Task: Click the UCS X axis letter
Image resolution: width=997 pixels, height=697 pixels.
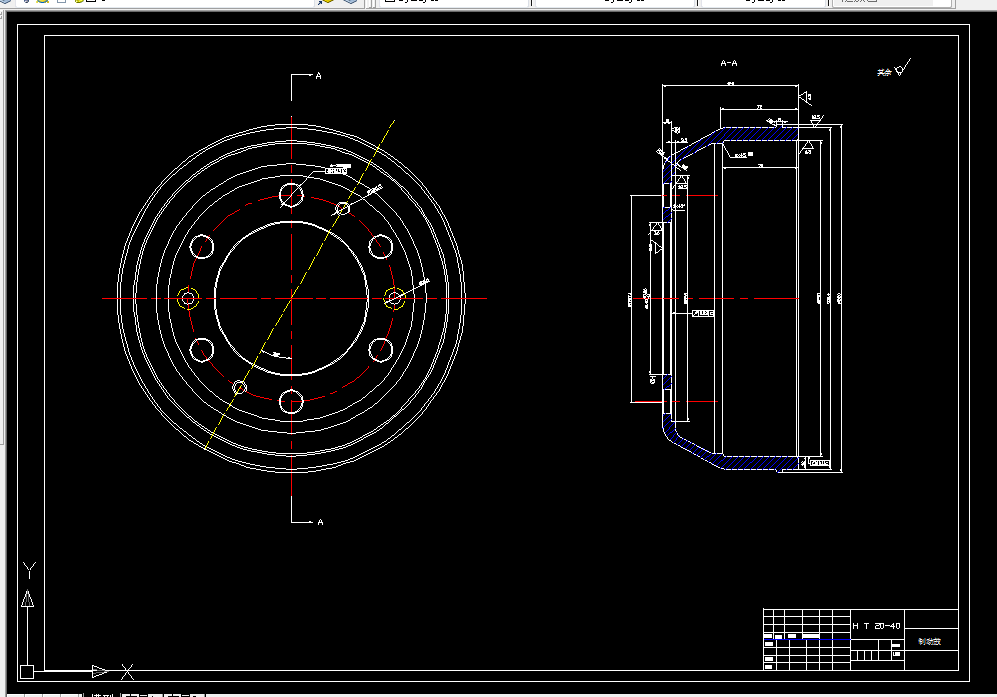Action: 128,672
